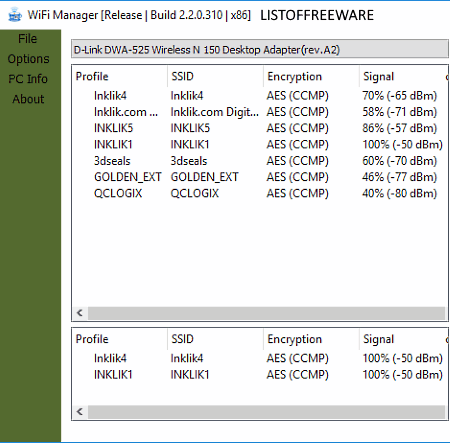The image size is (450, 443).
Task: Sort top list by Signal column
Action: [402, 76]
